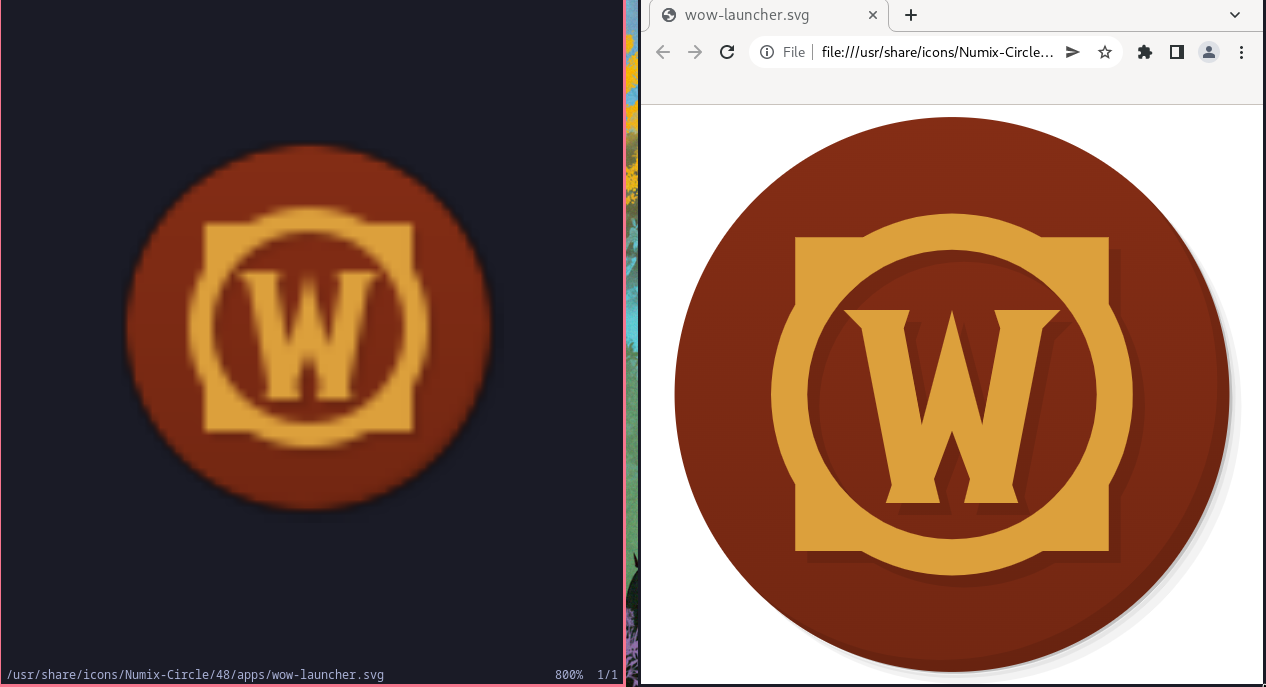Select the wow-launcher.svg tab
The image size is (1266, 687).
pyautogui.click(x=769, y=15)
